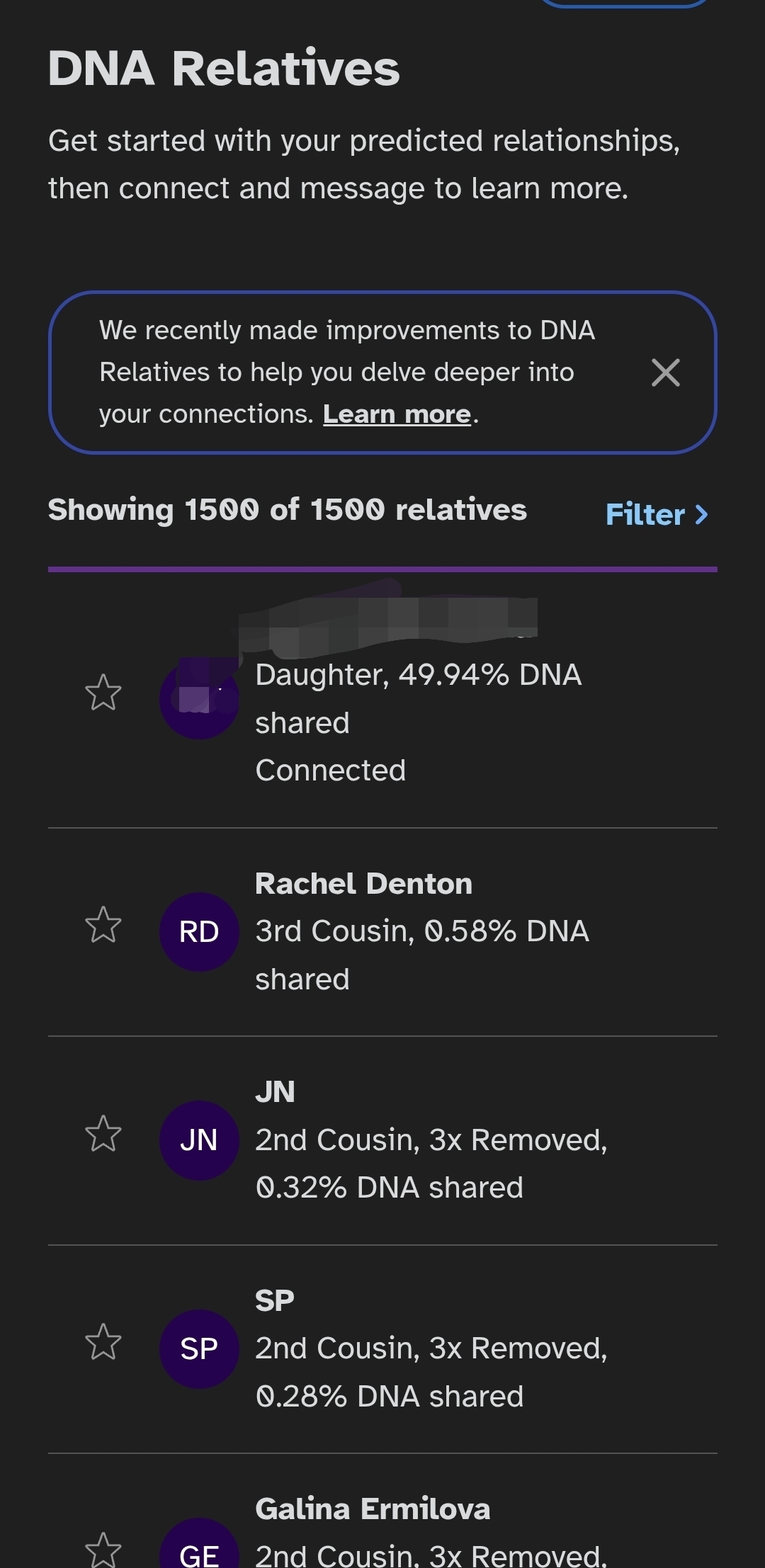Select the SP avatar circle
The width and height of the screenshot is (765, 1568).
tap(199, 1348)
